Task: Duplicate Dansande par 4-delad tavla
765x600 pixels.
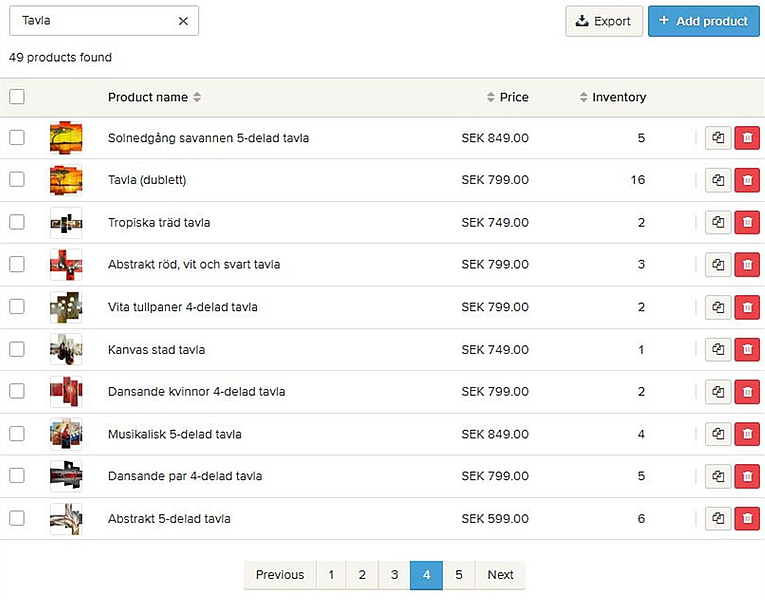Action: pyautogui.click(x=718, y=476)
